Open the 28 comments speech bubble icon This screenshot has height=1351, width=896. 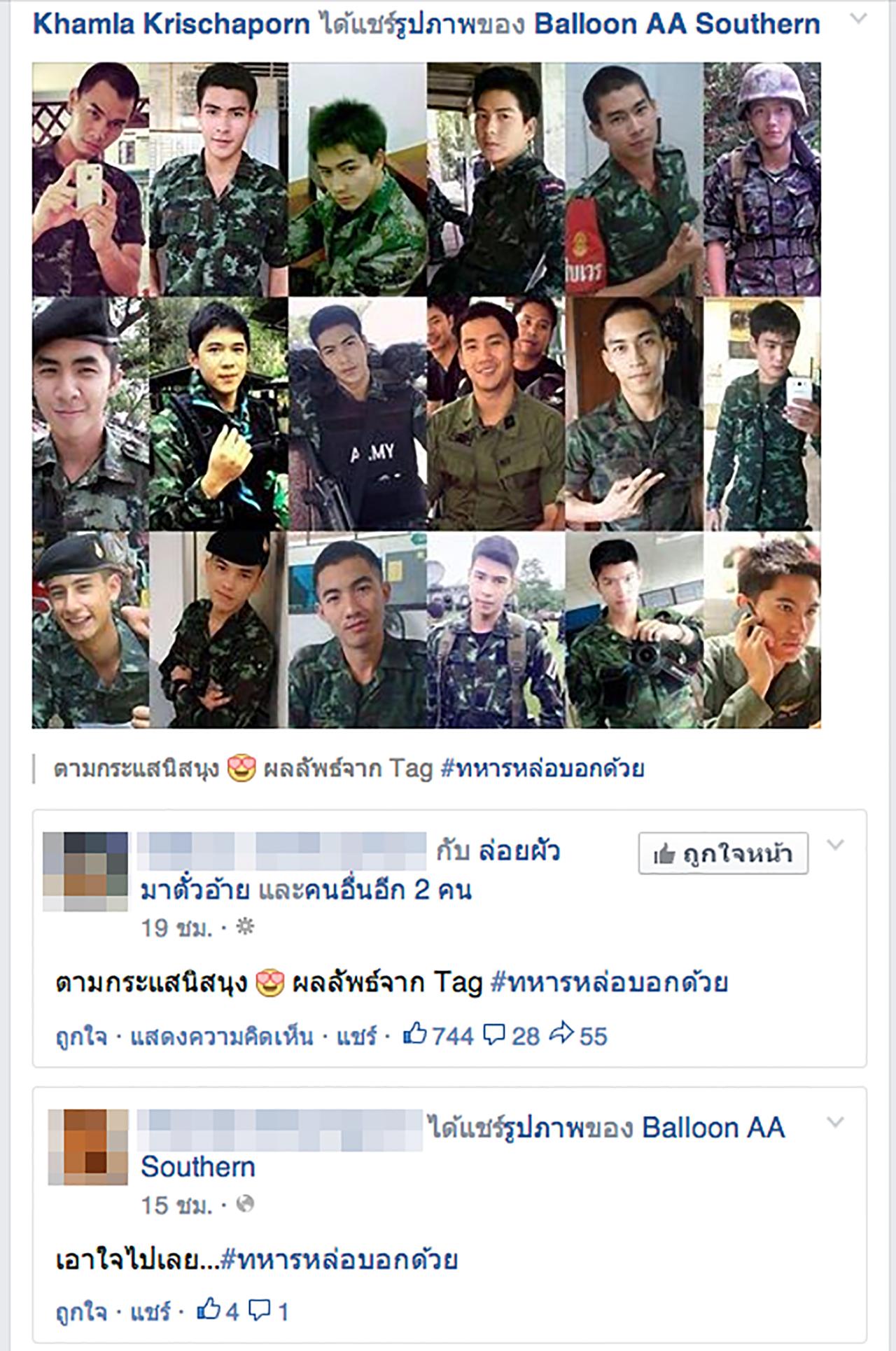[x=494, y=1035]
